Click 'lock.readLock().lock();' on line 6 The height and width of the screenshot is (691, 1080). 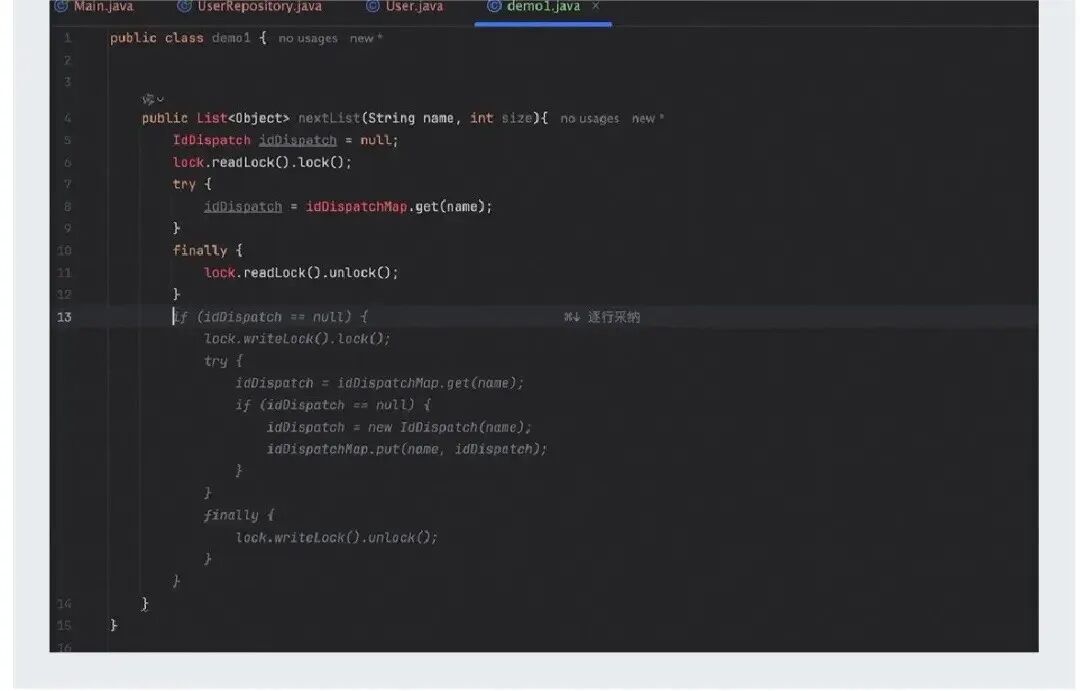(262, 163)
